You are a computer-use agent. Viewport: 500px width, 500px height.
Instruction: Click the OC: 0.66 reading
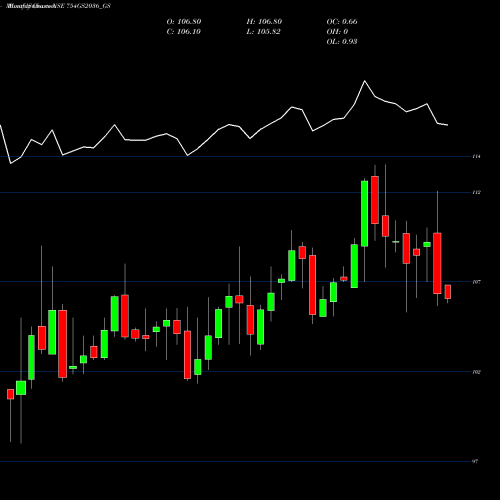[342, 22]
